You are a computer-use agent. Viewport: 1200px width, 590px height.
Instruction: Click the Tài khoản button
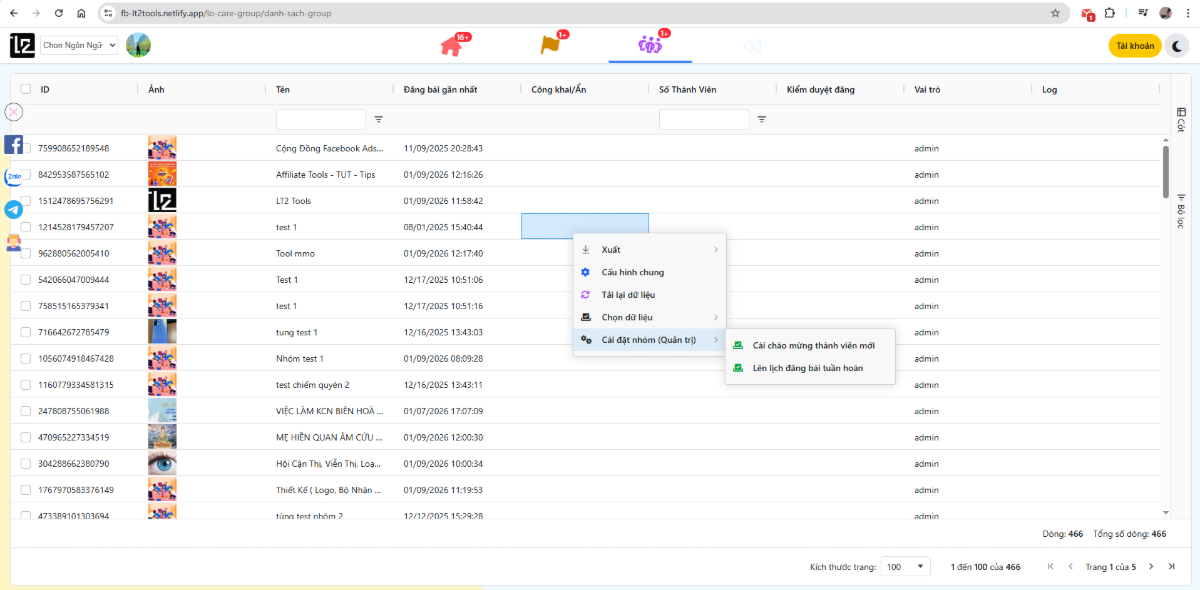pyautogui.click(x=1133, y=45)
